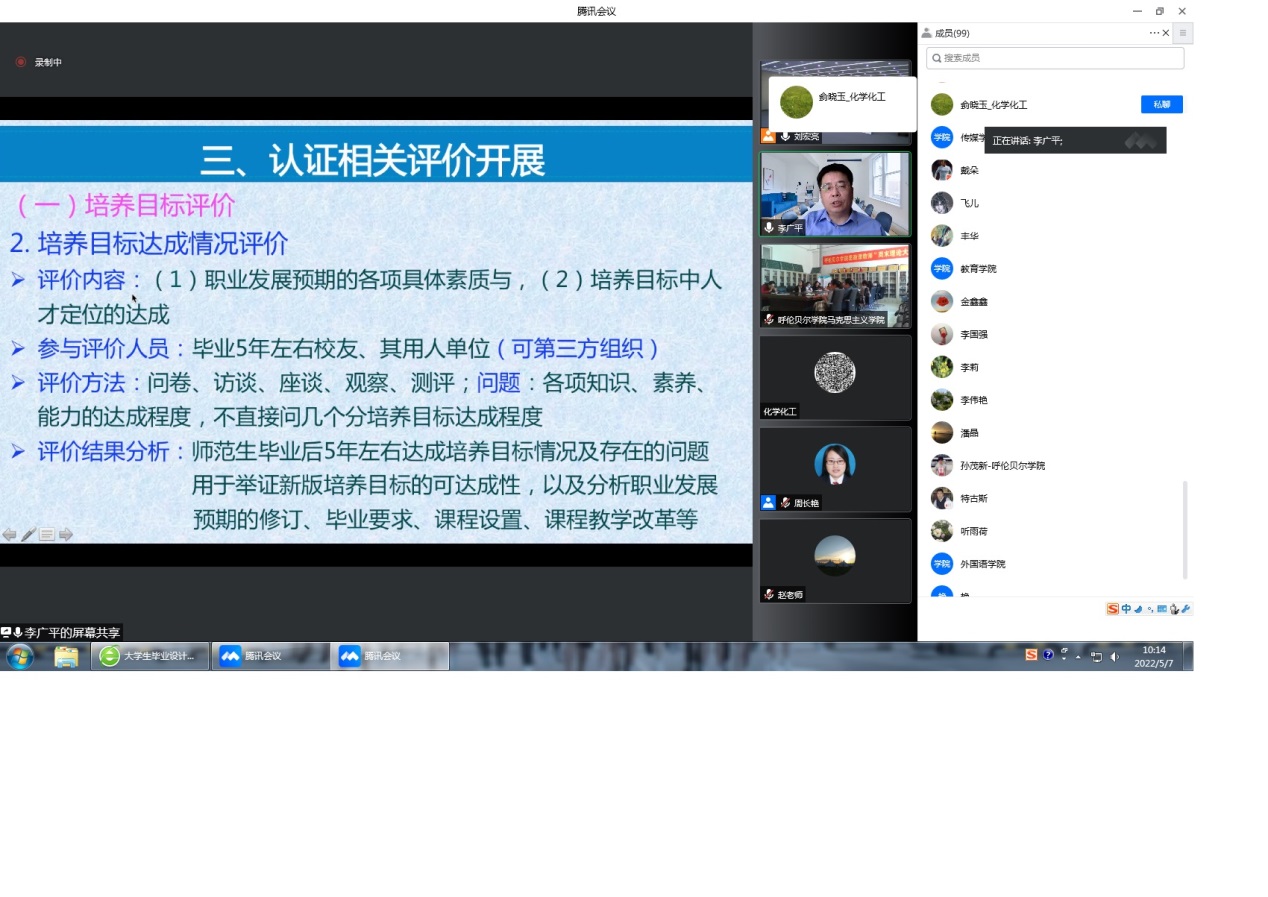Image resolution: width=1268 pixels, height=897 pixels.
Task: Open the members panel more options ellipsis
Action: click(1153, 33)
